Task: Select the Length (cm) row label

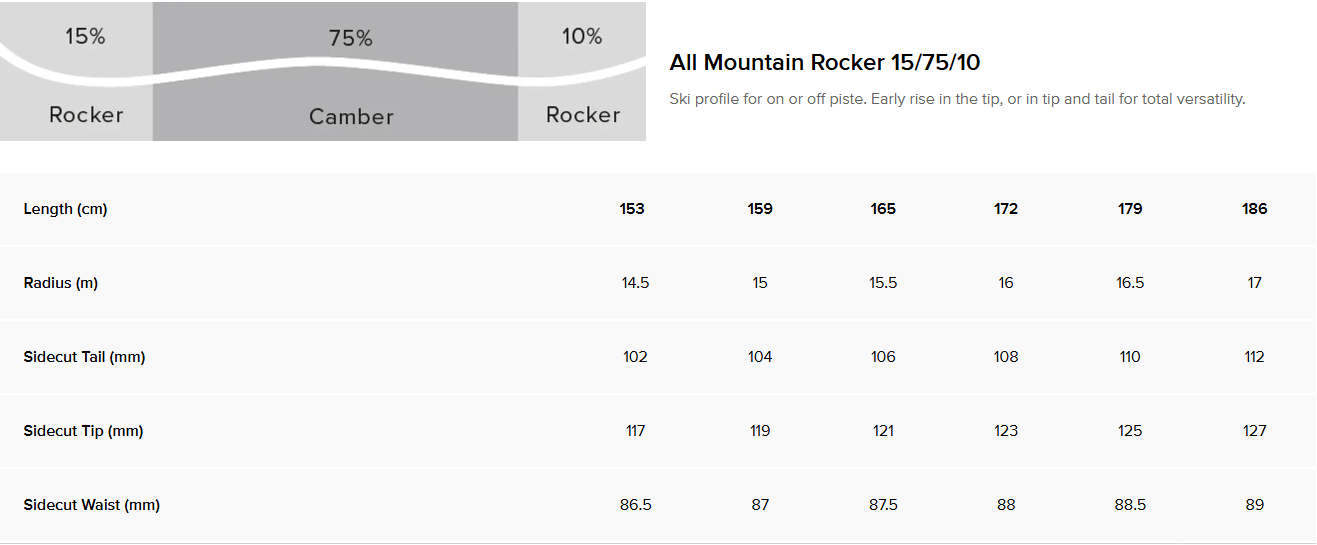Action: click(65, 209)
